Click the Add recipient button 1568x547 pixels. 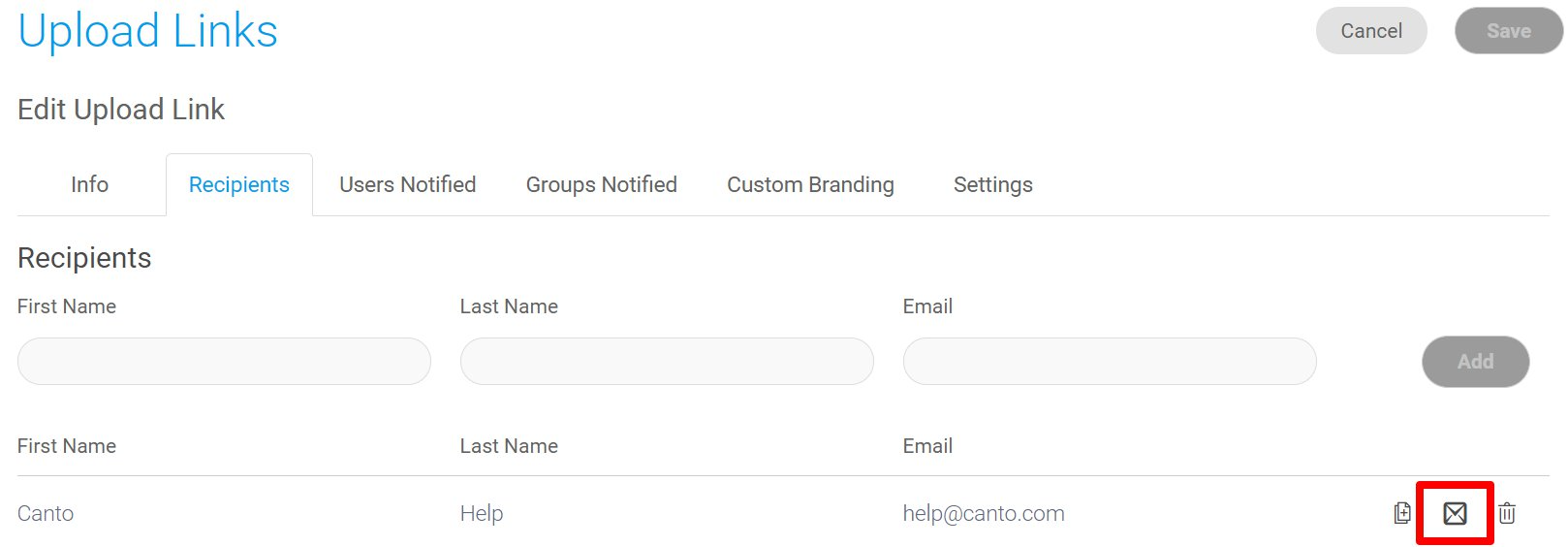click(1476, 362)
